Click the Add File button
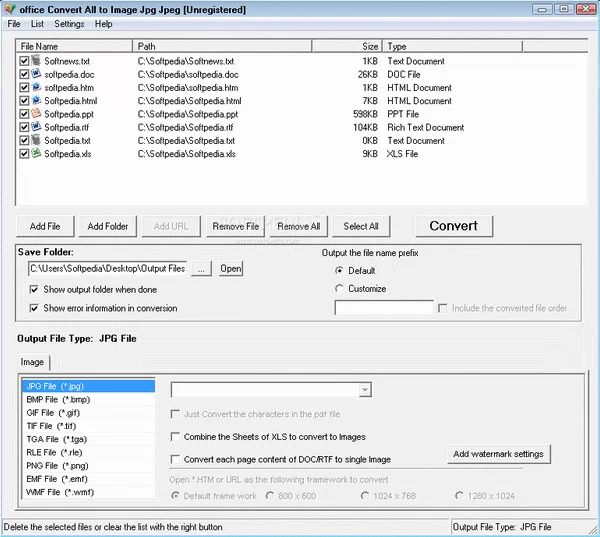Image resolution: width=600 pixels, height=537 pixels. coord(45,226)
